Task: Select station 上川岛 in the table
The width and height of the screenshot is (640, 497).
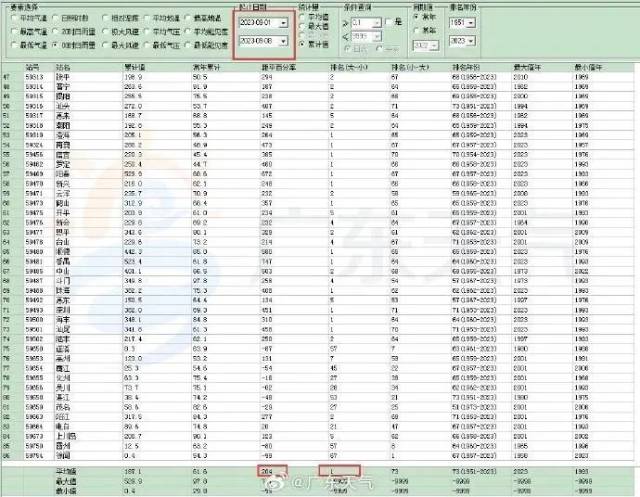Action: pos(66,436)
